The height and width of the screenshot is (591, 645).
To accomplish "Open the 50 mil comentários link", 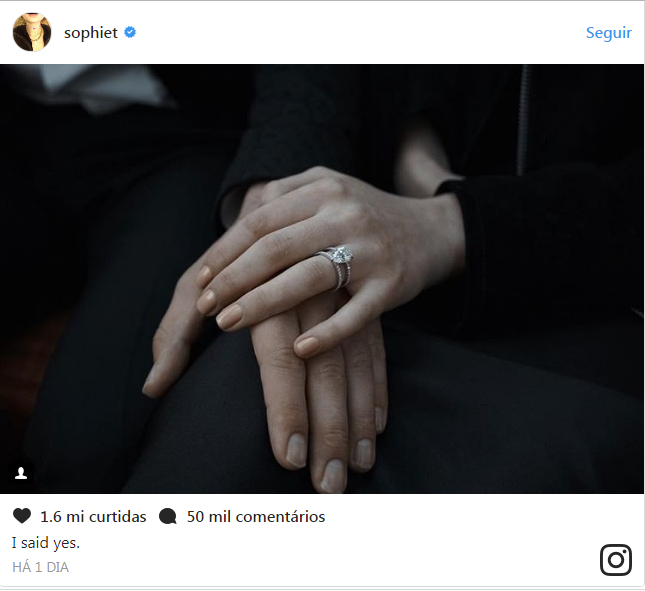I will [256, 517].
